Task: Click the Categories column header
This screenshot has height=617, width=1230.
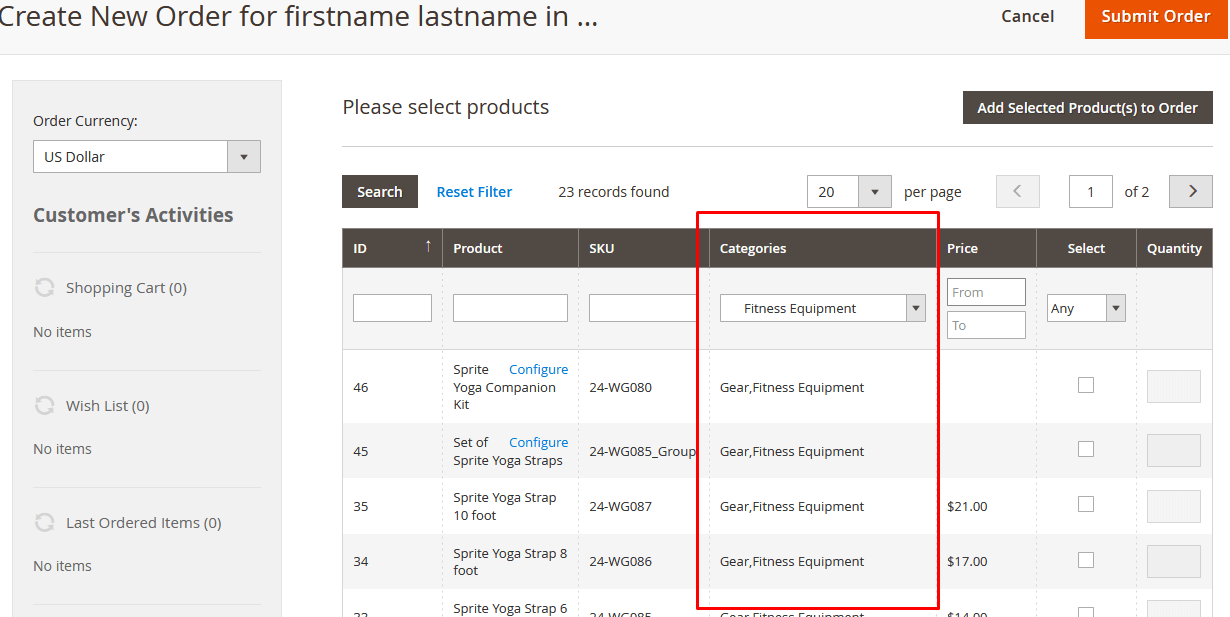Action: pyautogui.click(x=752, y=248)
